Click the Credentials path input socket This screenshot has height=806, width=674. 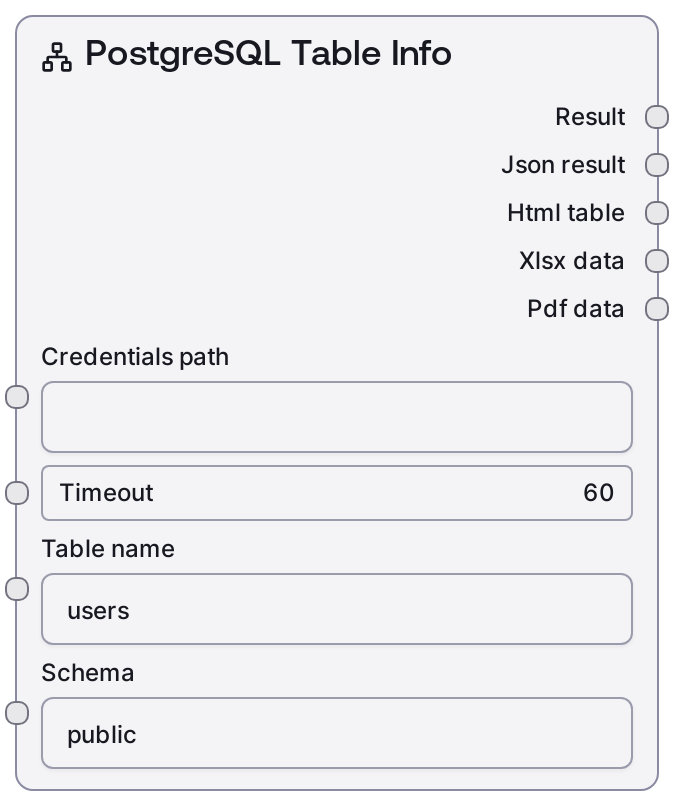tap(18, 397)
